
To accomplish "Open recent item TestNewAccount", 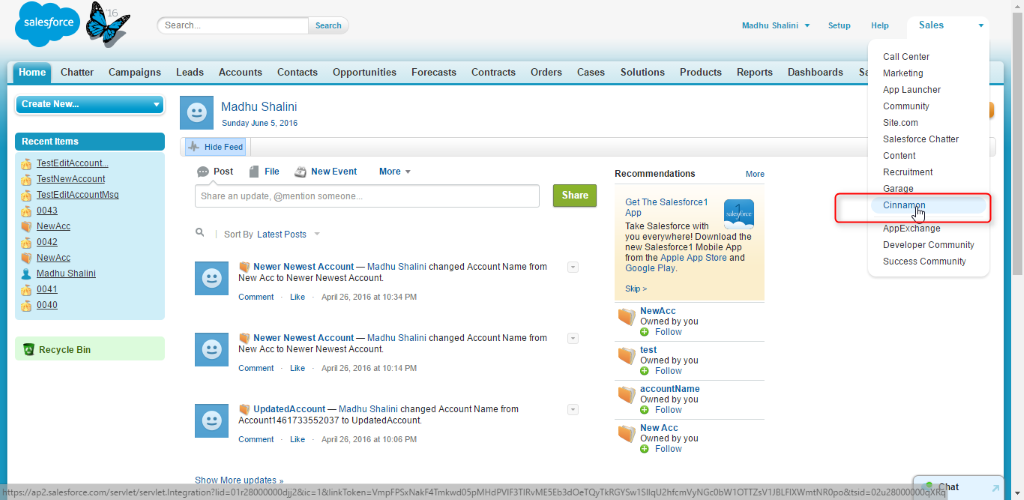I will [x=71, y=179].
